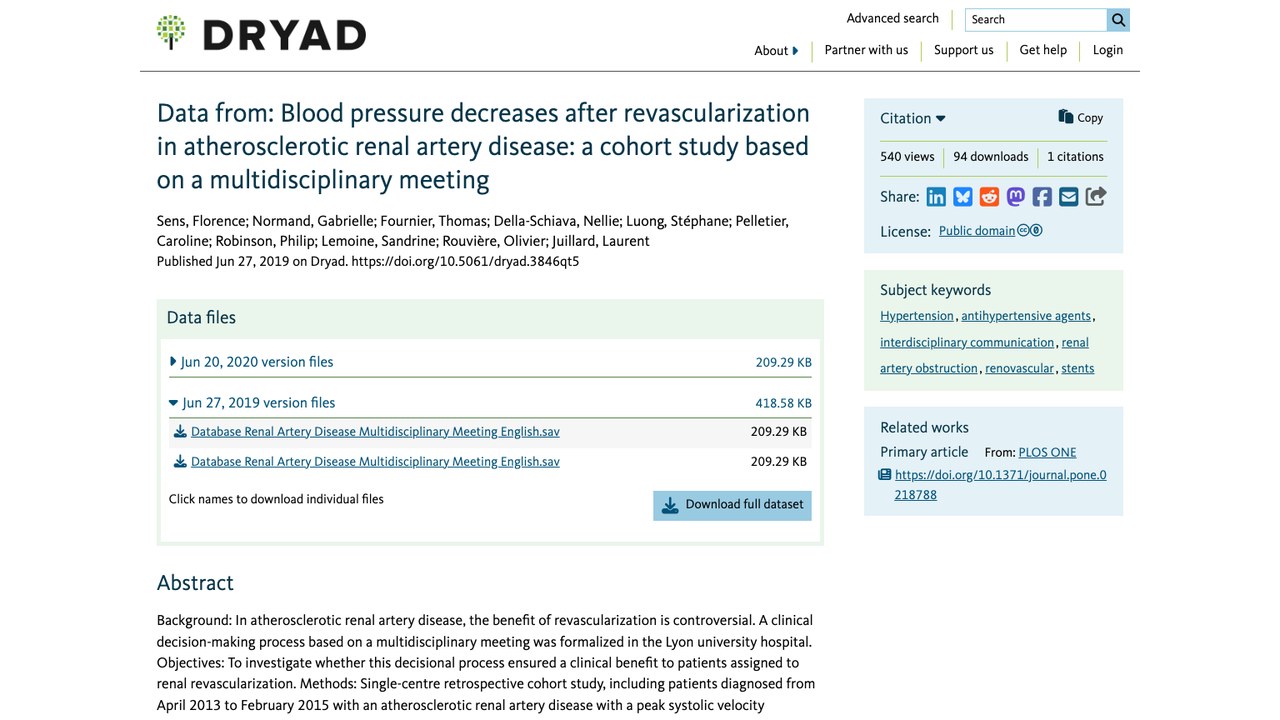1280x720 pixels.
Task: Click the '1 citations' count
Action: [1075, 157]
